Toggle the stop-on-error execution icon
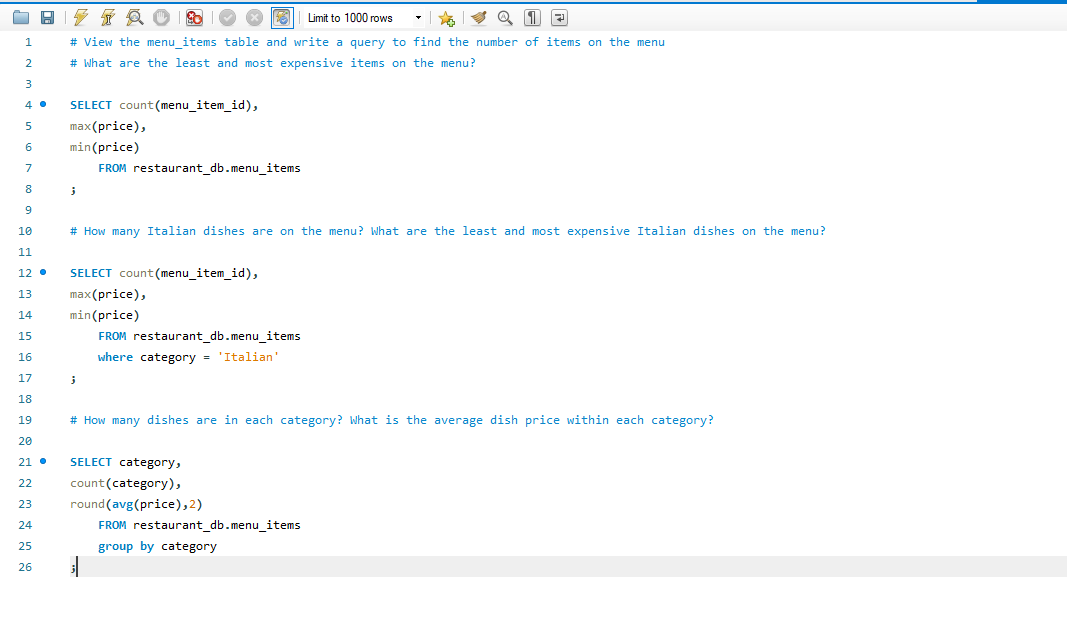 click(195, 18)
